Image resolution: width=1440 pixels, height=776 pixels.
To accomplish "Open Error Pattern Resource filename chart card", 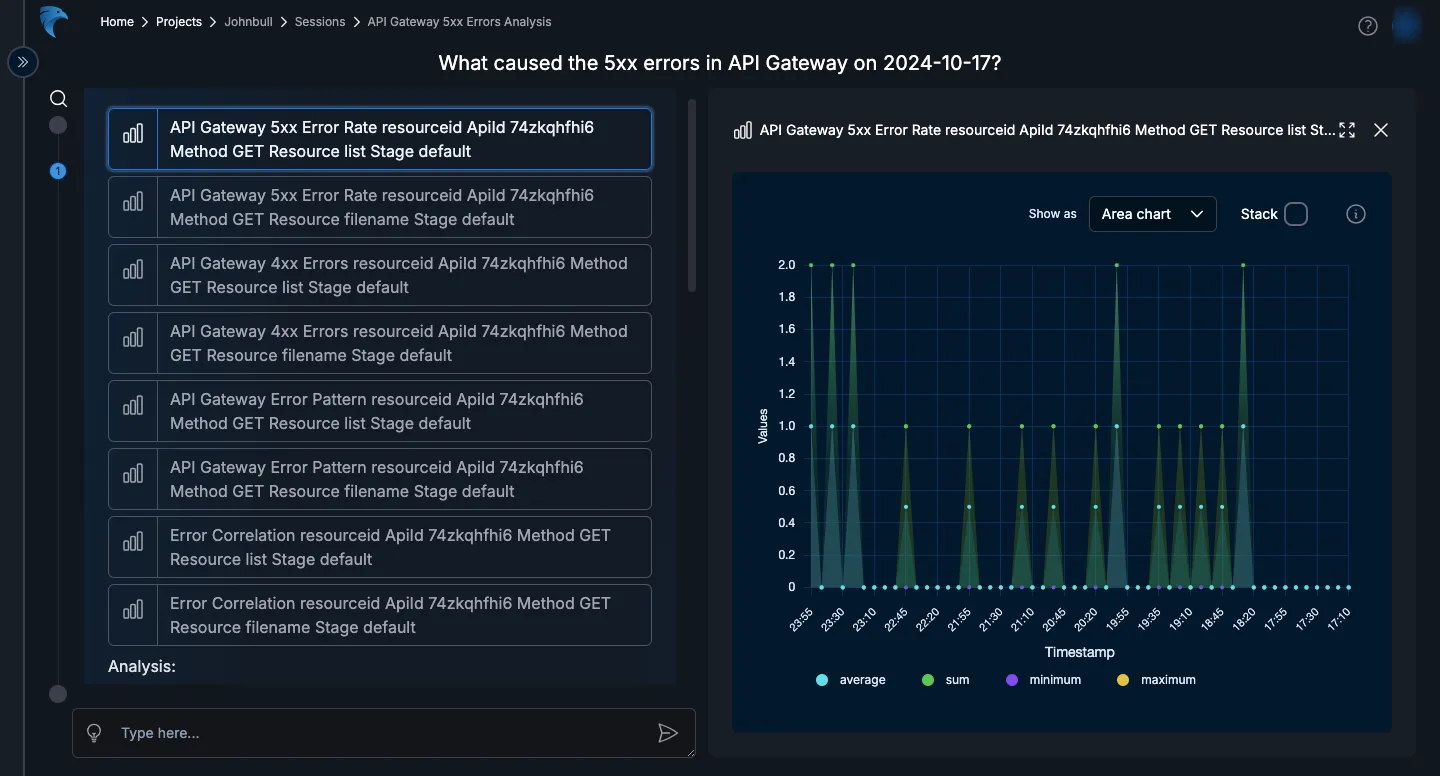I will tap(380, 479).
